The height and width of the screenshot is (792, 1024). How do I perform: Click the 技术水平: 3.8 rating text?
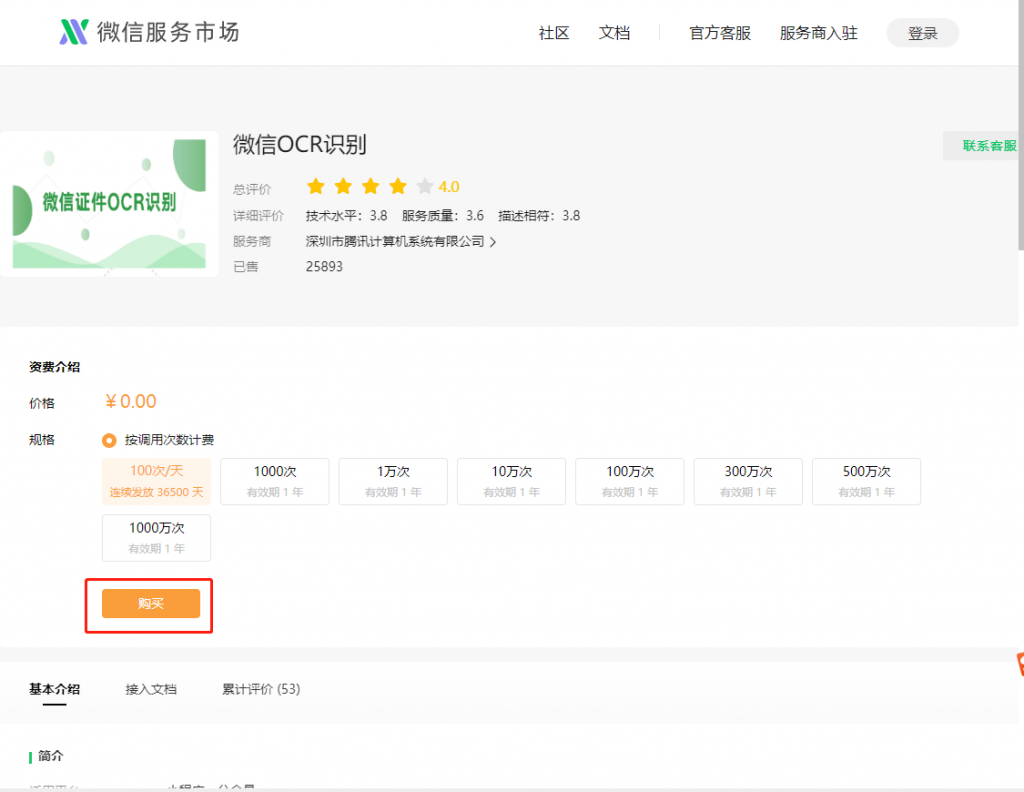[346, 216]
